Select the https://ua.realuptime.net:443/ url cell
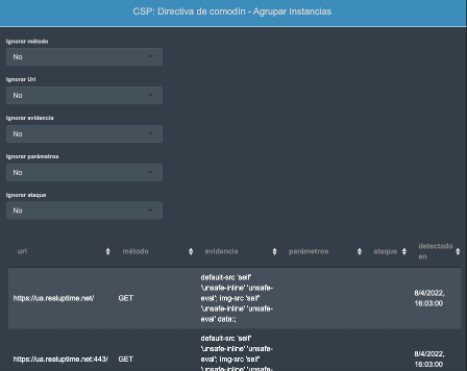 click(x=61, y=359)
